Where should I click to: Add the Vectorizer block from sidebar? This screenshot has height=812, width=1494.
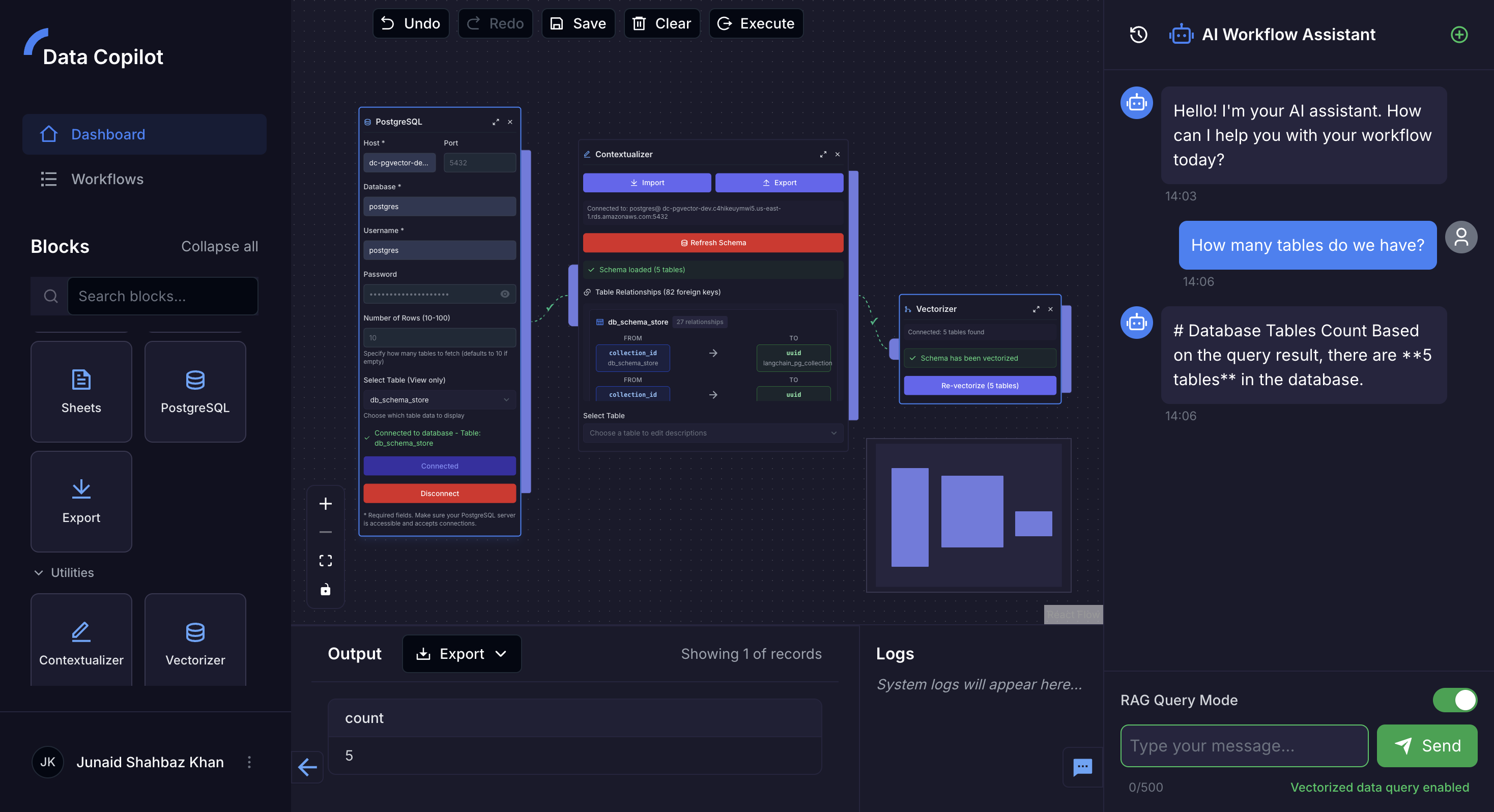coord(195,641)
